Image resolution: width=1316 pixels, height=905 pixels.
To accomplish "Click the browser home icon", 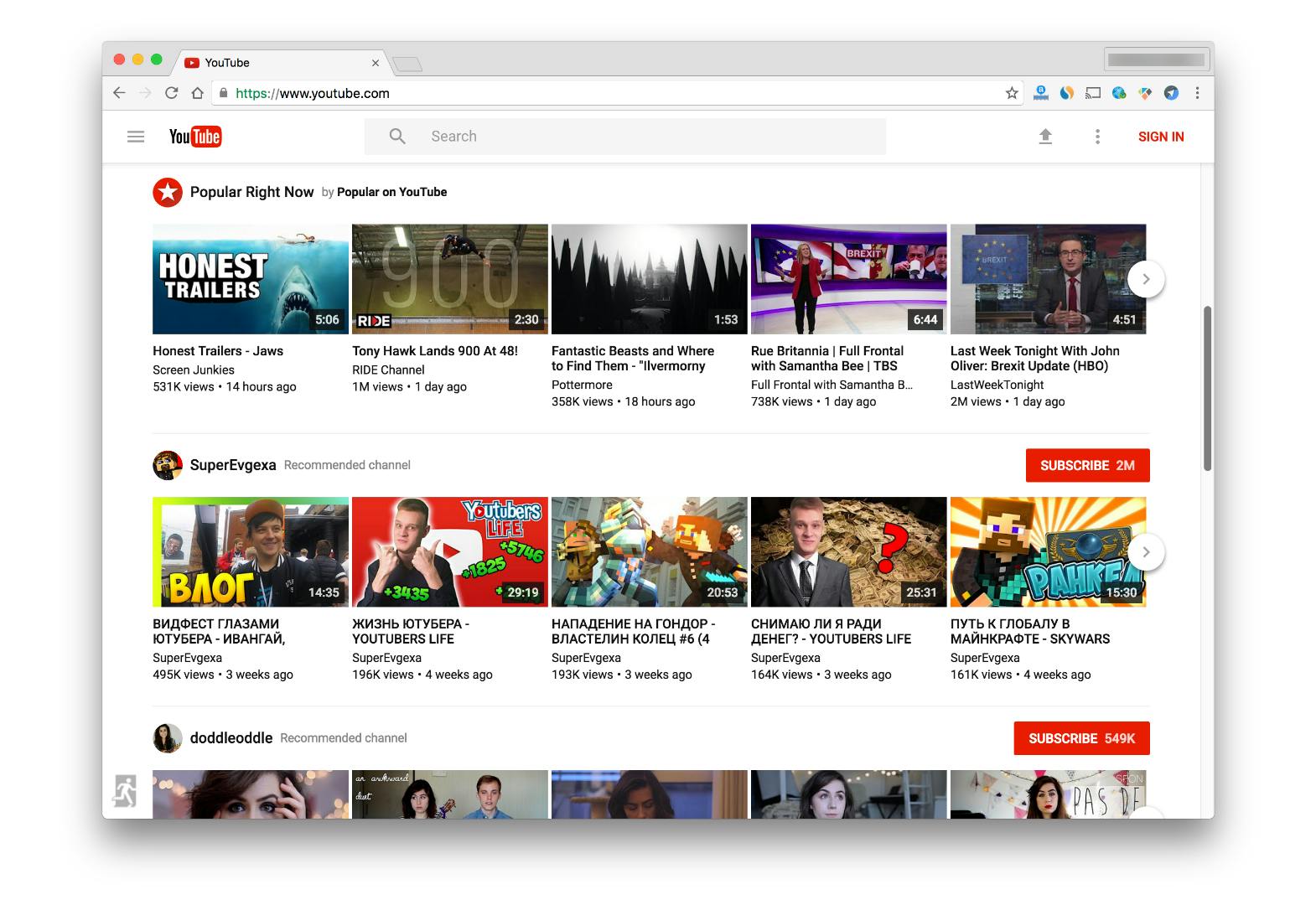I will (x=198, y=93).
